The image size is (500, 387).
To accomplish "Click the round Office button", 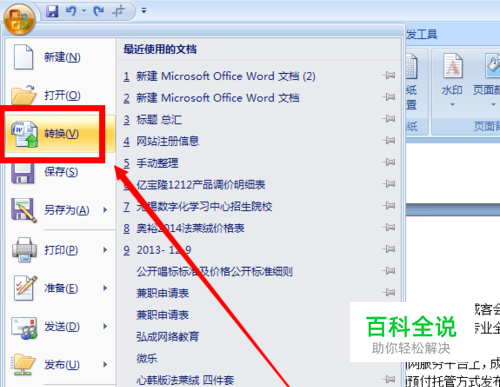I will pos(19,19).
